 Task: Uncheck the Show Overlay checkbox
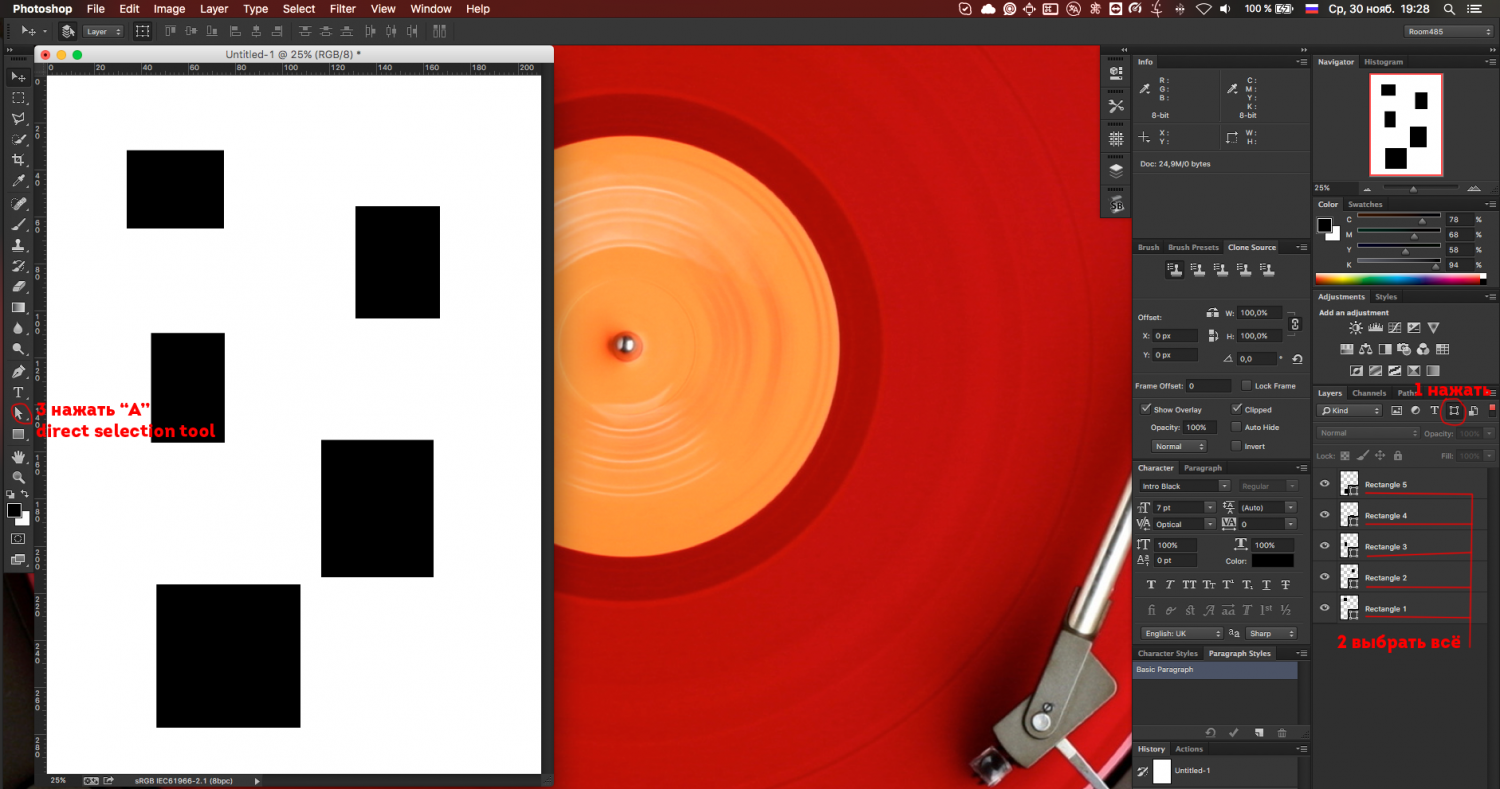pos(1146,409)
